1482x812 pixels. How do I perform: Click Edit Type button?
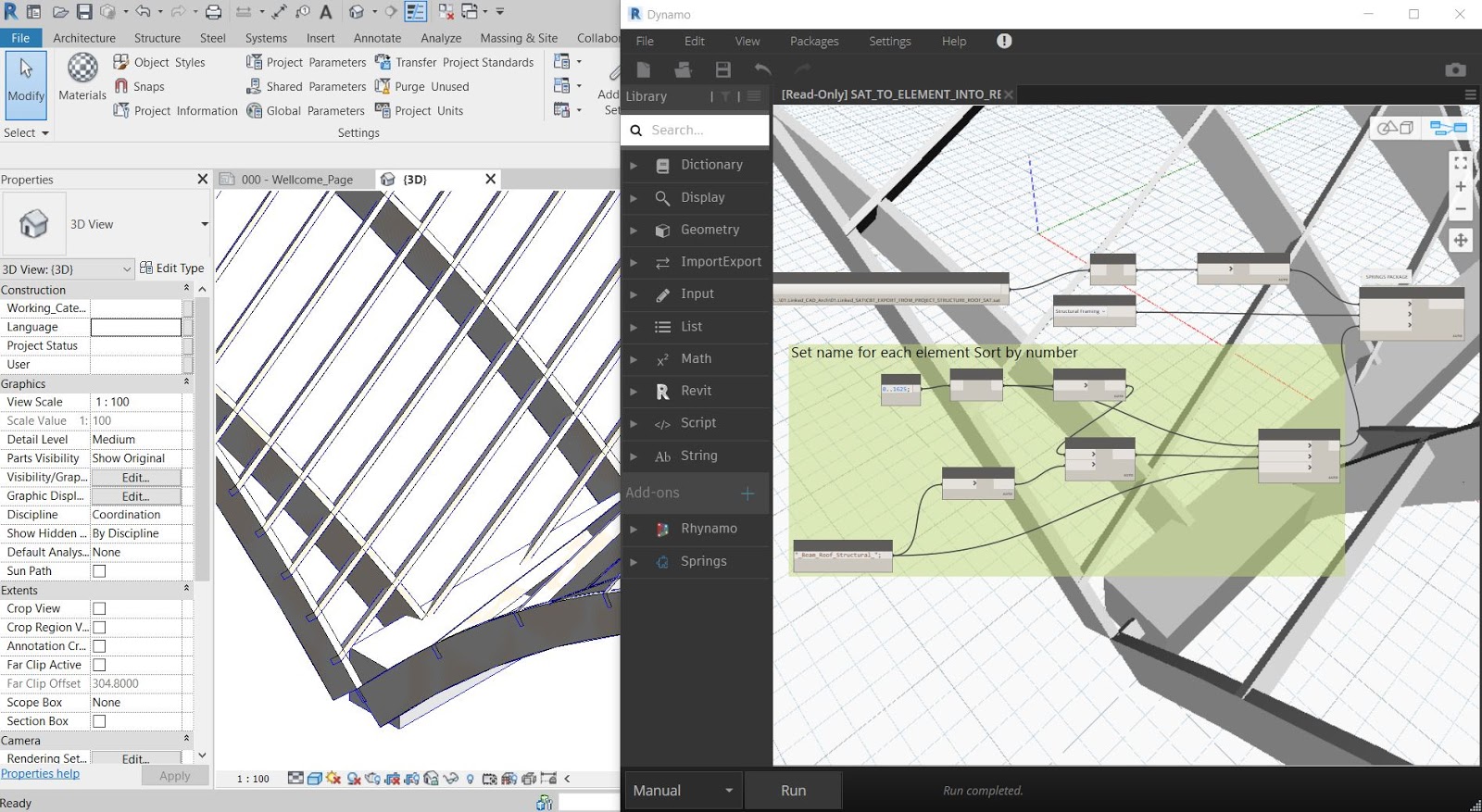click(172, 269)
